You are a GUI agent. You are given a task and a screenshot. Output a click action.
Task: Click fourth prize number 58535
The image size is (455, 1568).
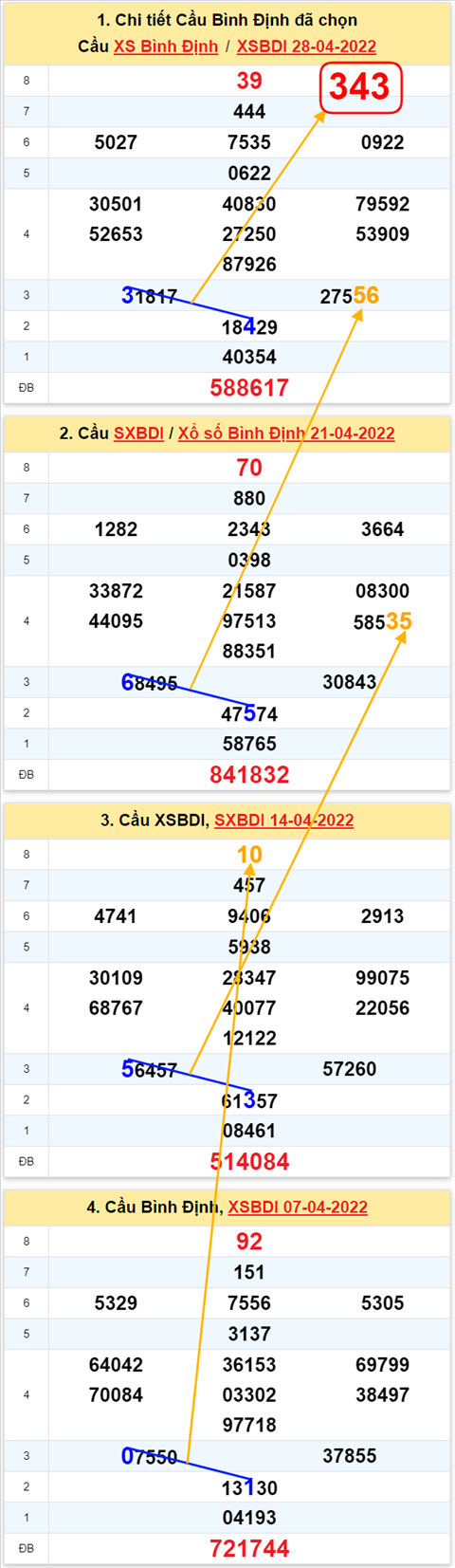[x=383, y=621]
